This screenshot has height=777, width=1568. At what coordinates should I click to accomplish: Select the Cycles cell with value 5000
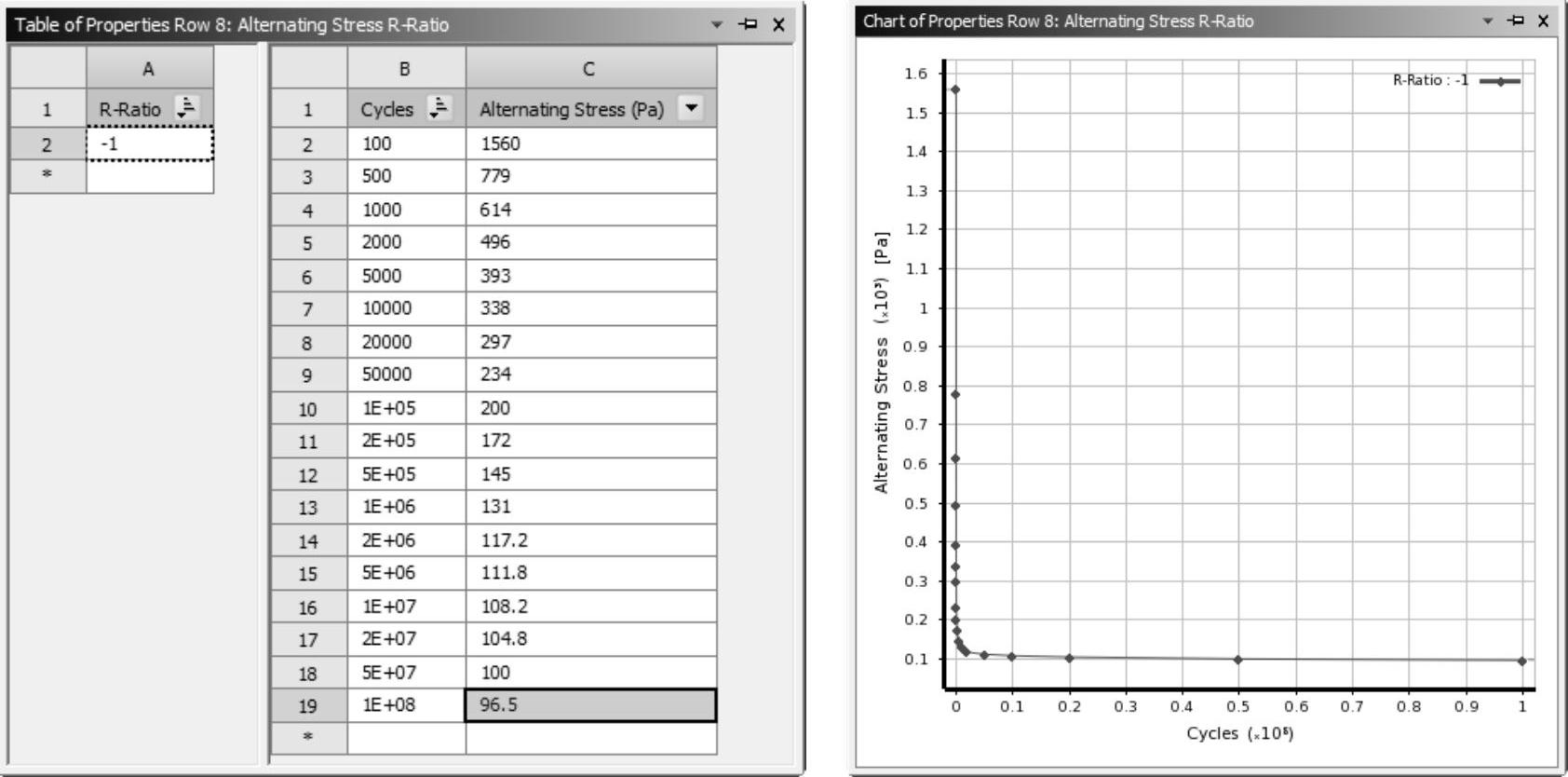pos(406,276)
